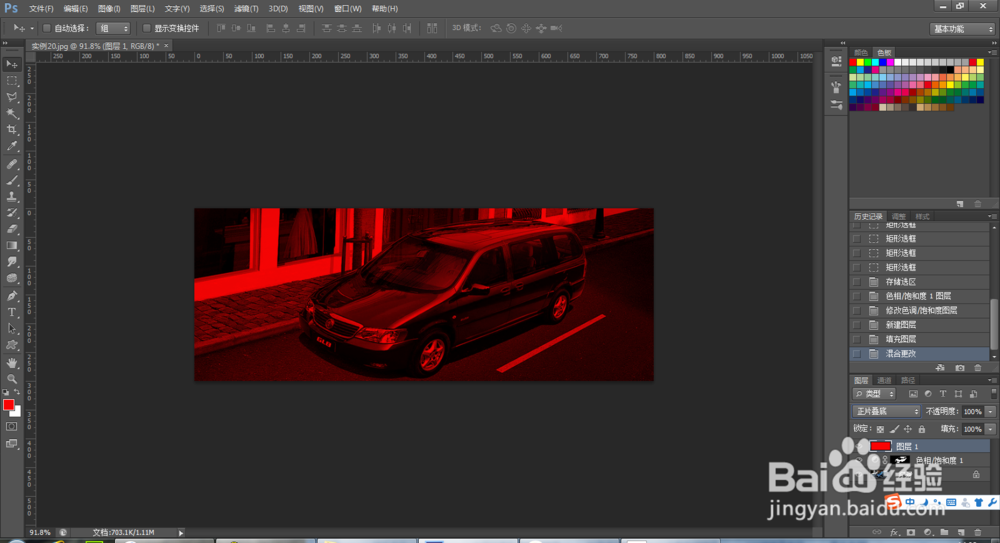Select the Crop tool
Image resolution: width=1000 pixels, height=543 pixels.
tap(12, 130)
